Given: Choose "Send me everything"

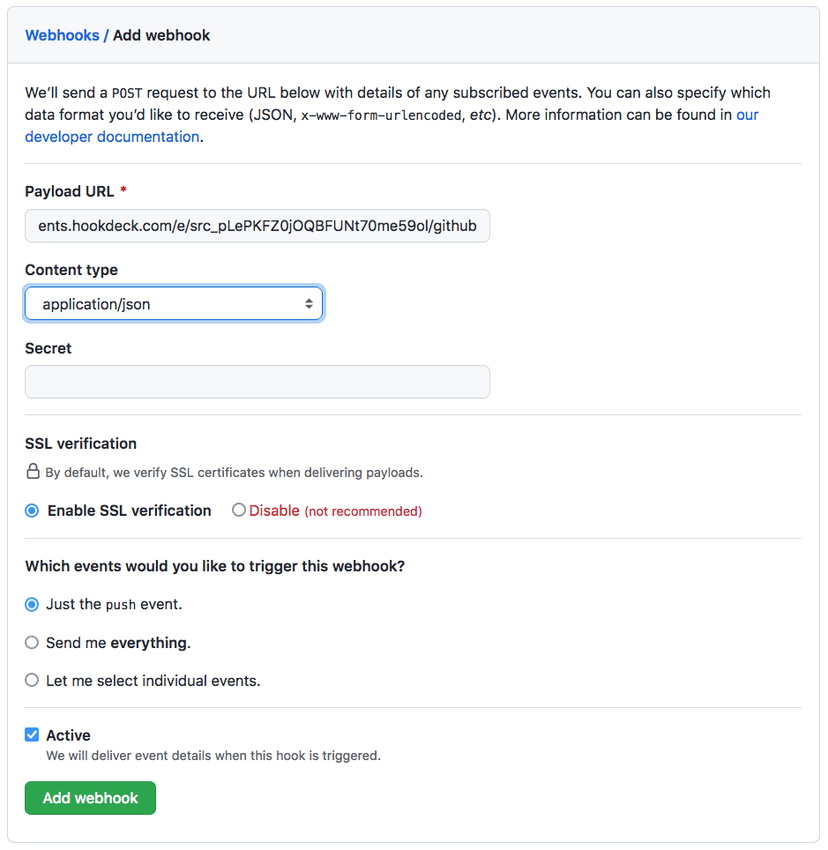Looking at the screenshot, I should pyautogui.click(x=31, y=643).
